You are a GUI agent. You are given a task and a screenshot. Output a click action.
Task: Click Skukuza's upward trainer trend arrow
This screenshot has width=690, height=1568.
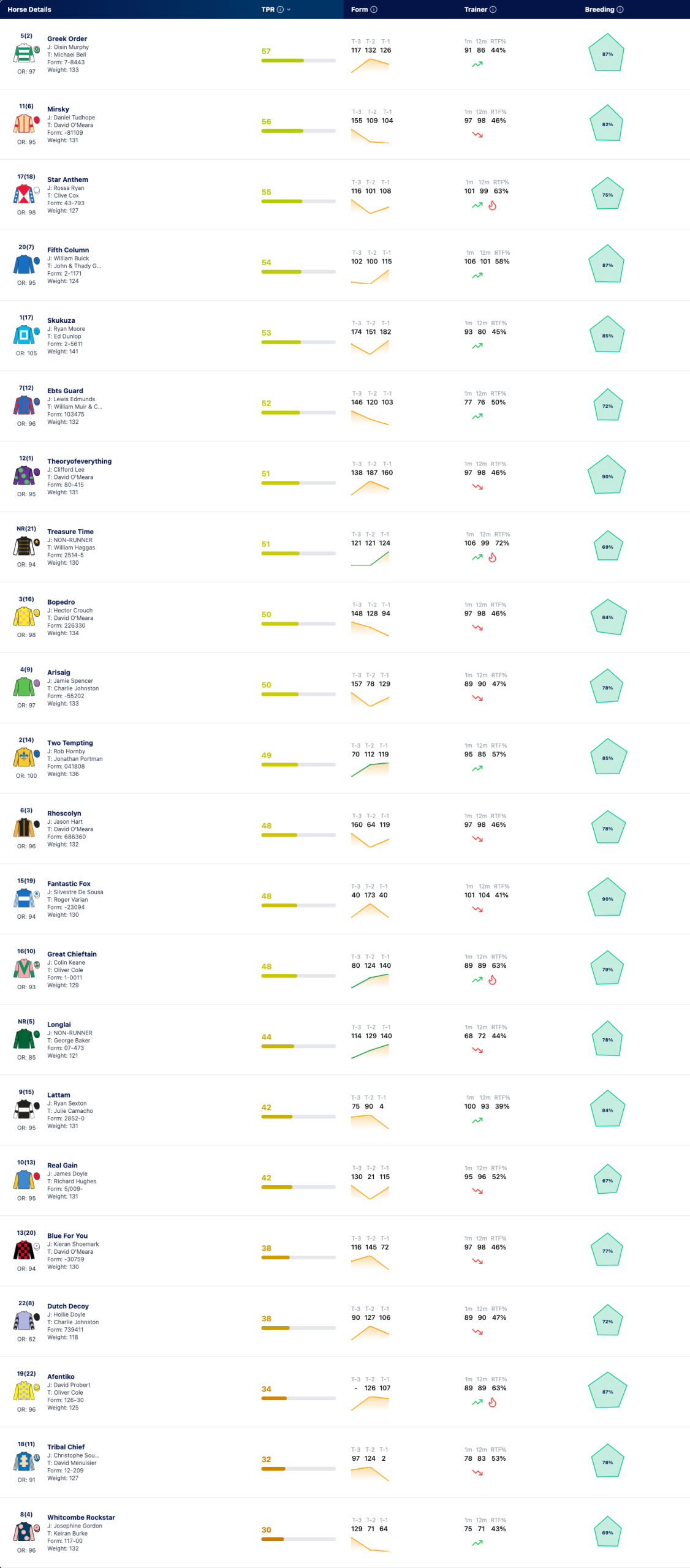click(x=477, y=346)
